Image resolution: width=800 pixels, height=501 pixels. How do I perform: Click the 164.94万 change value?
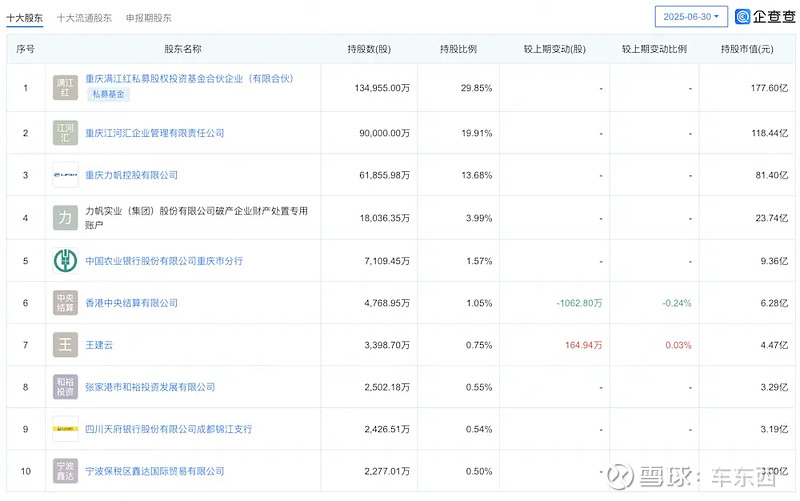[584, 345]
